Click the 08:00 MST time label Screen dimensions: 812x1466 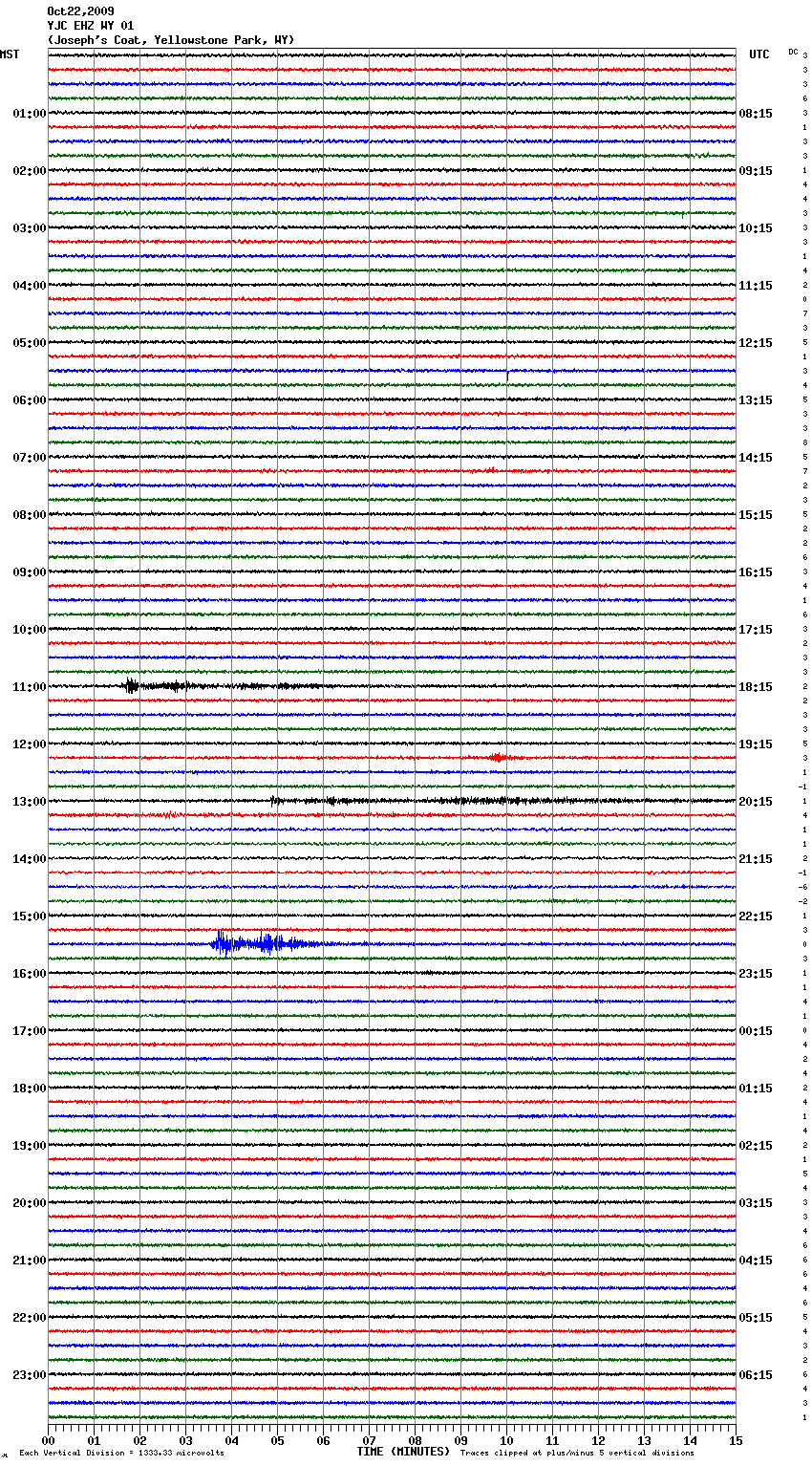click(30, 515)
